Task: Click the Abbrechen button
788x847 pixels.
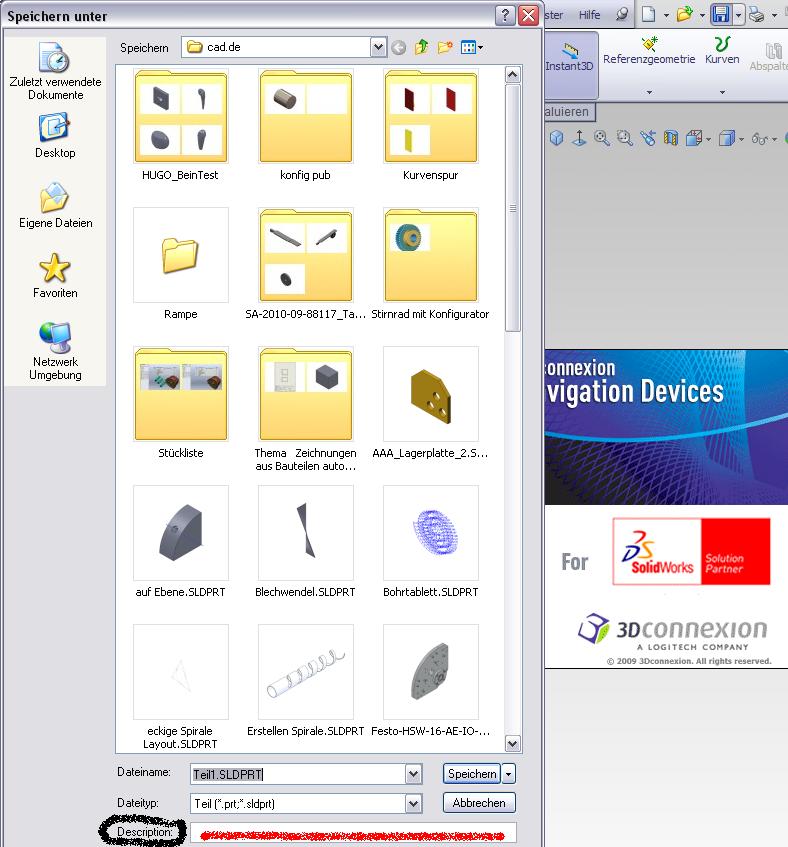Action: pos(479,803)
